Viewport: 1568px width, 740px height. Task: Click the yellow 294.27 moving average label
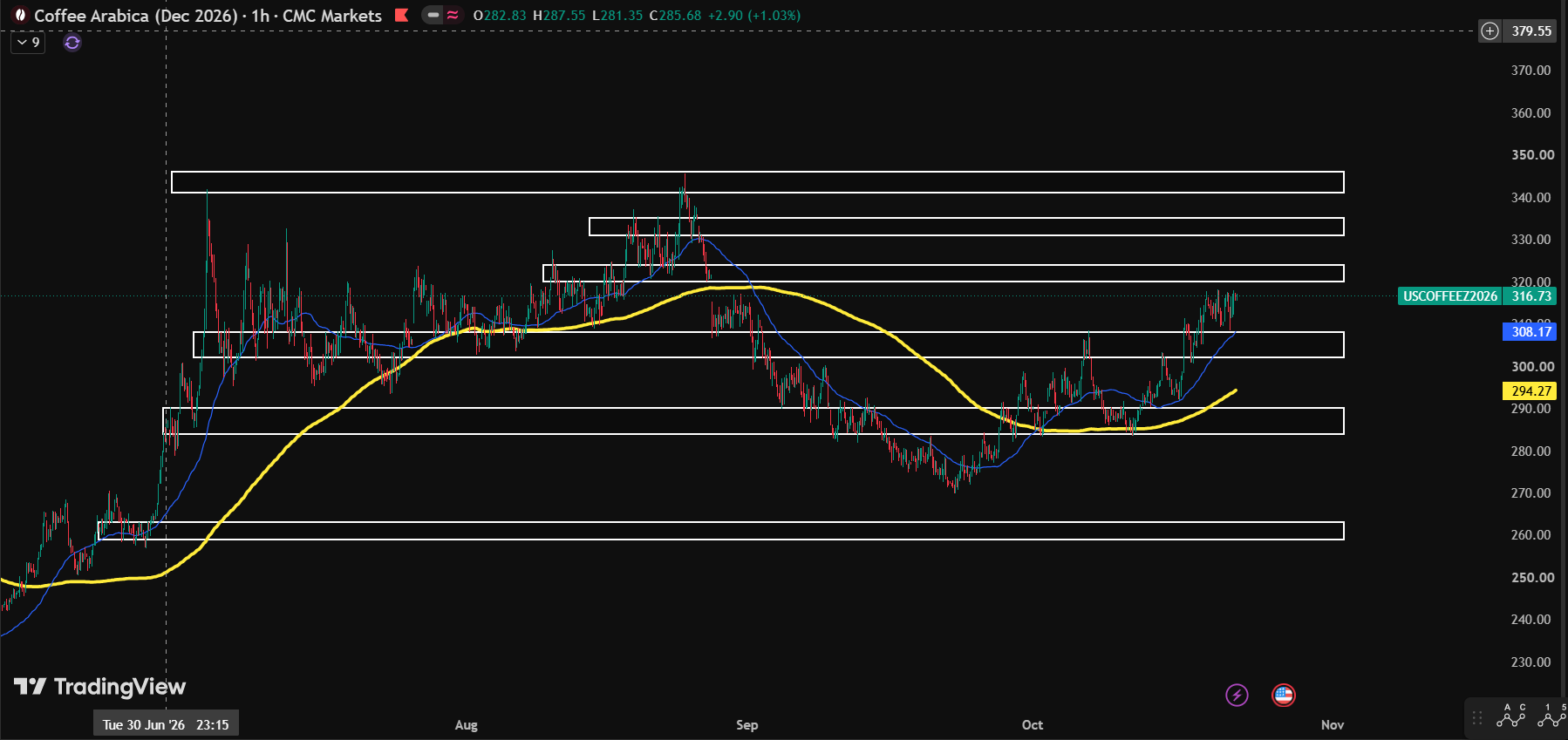(1531, 390)
